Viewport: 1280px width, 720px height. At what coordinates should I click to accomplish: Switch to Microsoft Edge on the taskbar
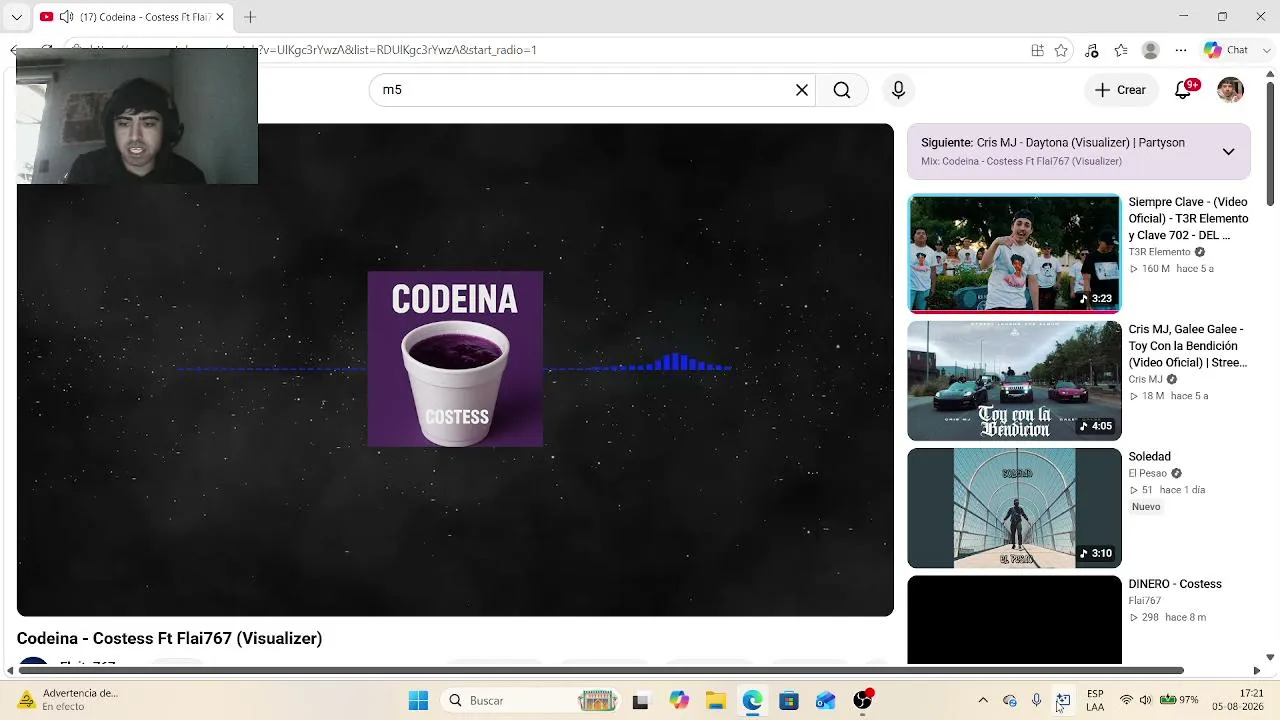[x=752, y=700]
